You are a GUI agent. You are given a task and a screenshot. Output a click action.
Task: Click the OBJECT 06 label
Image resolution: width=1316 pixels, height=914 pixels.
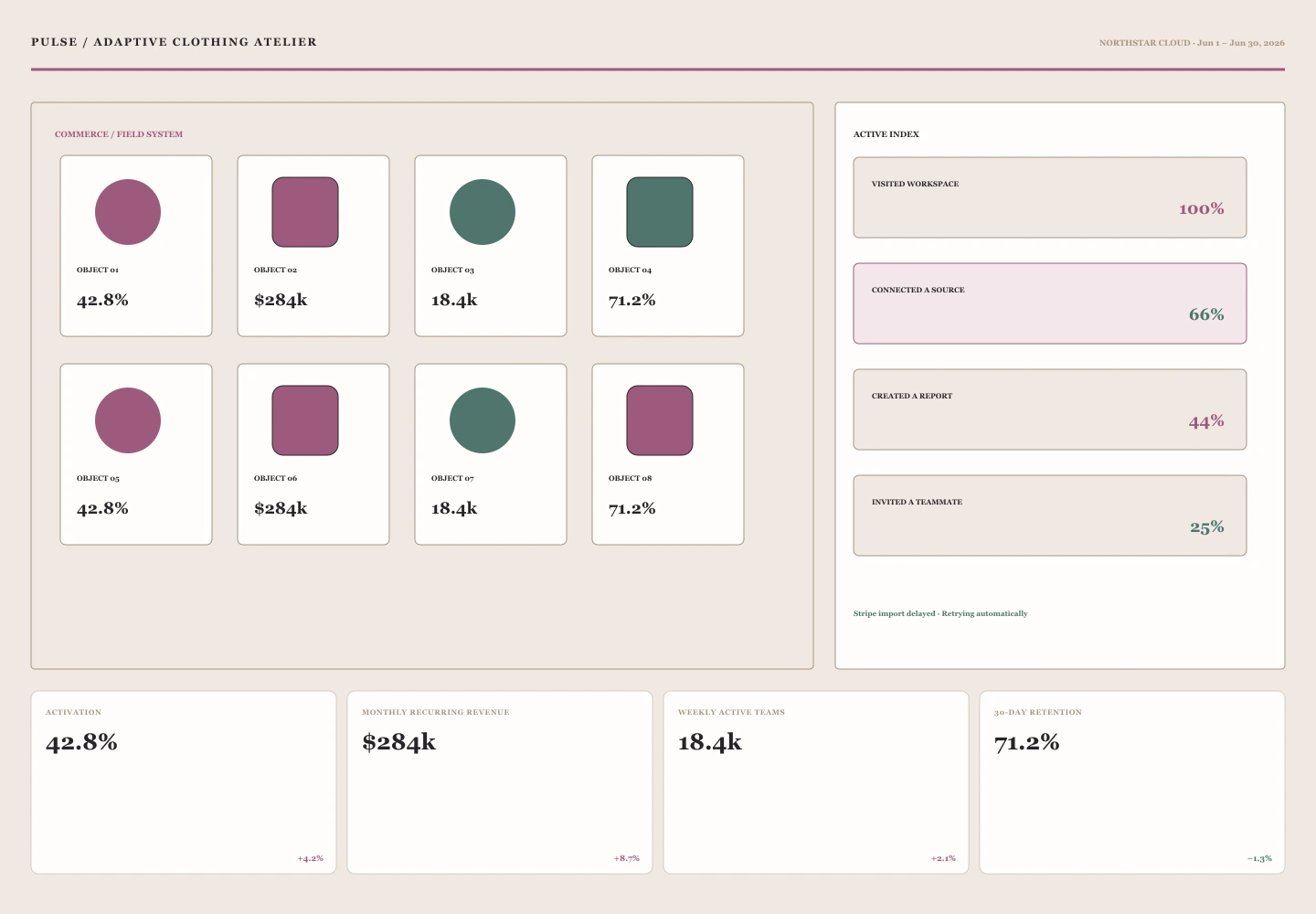pos(275,479)
